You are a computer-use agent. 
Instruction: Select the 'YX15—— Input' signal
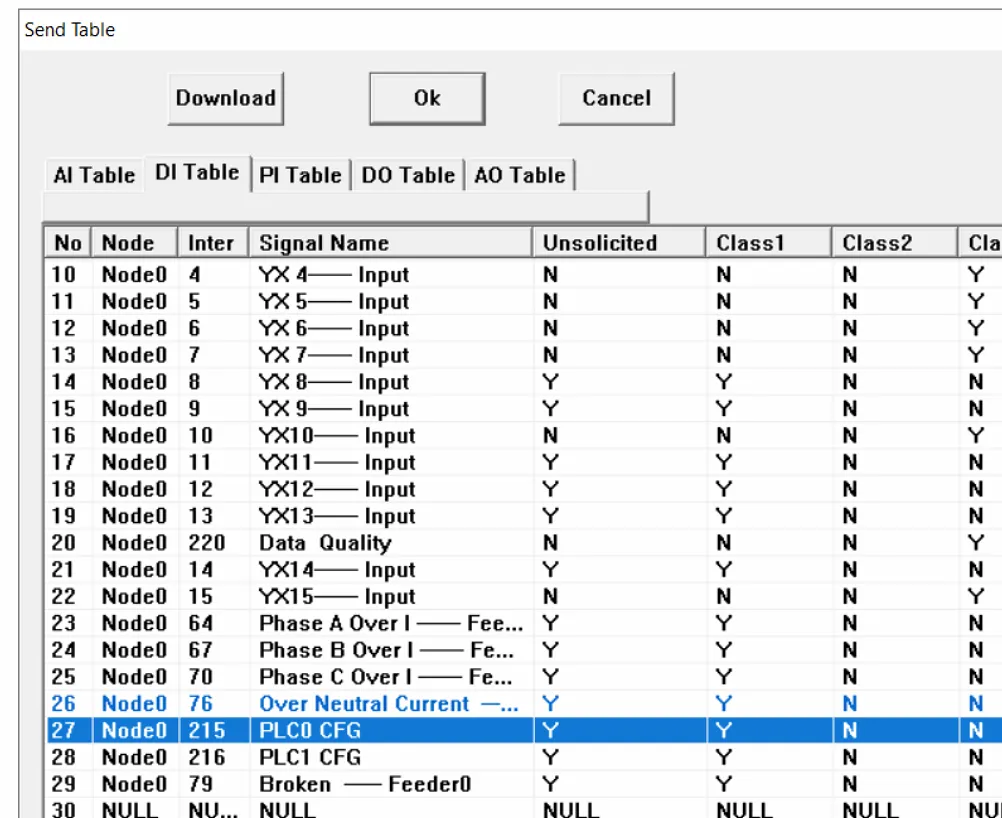click(337, 597)
